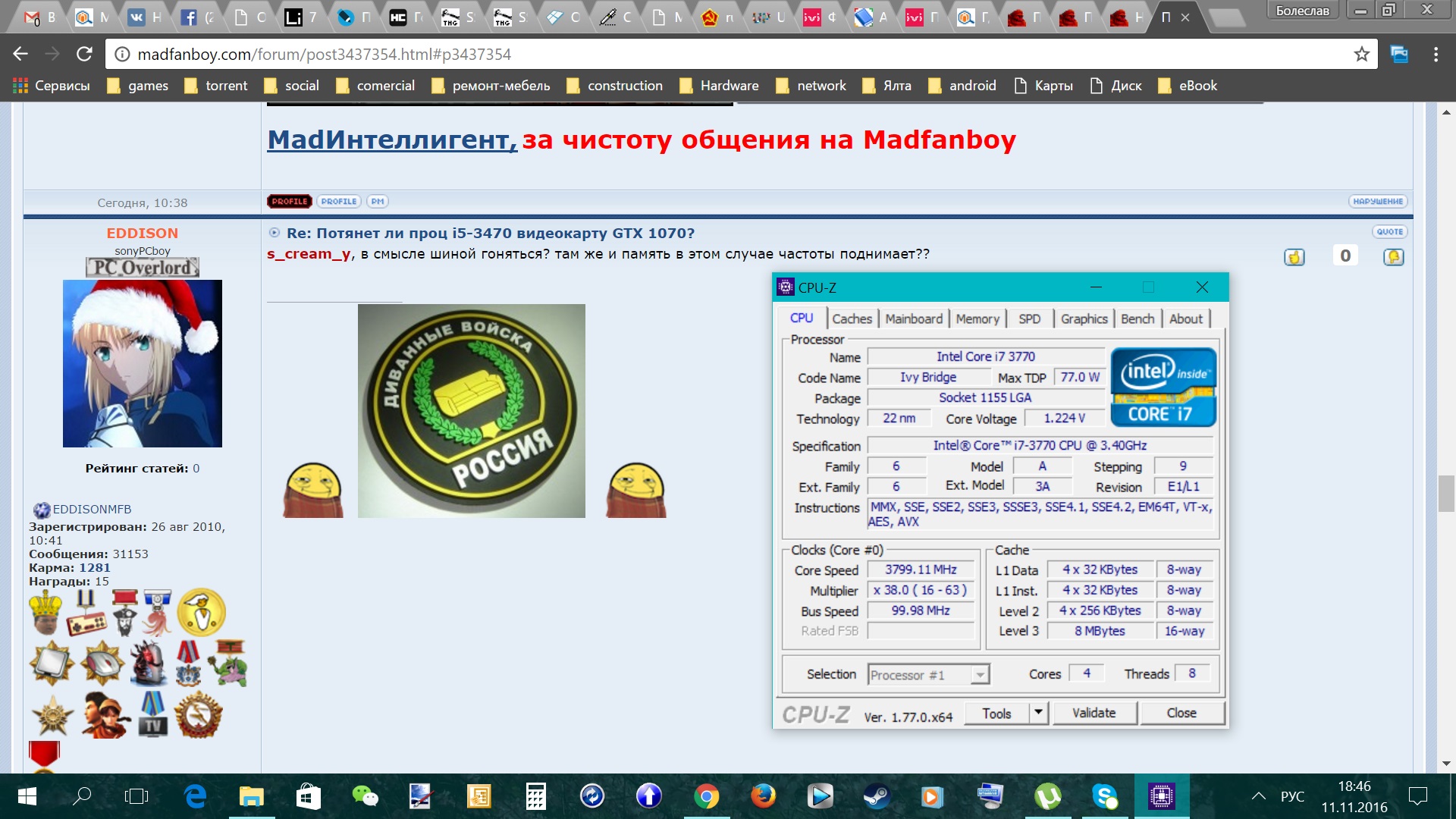This screenshot has width=1456, height=819.
Task: Expand the Processor #1 selection dropdown
Action: pos(981,674)
